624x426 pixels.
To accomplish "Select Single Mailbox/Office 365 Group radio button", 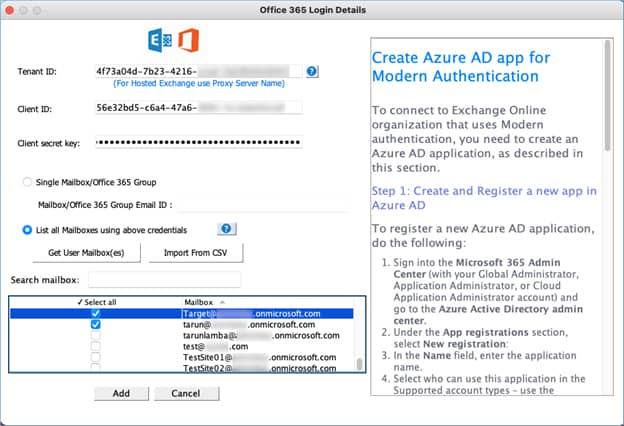I will (x=27, y=182).
